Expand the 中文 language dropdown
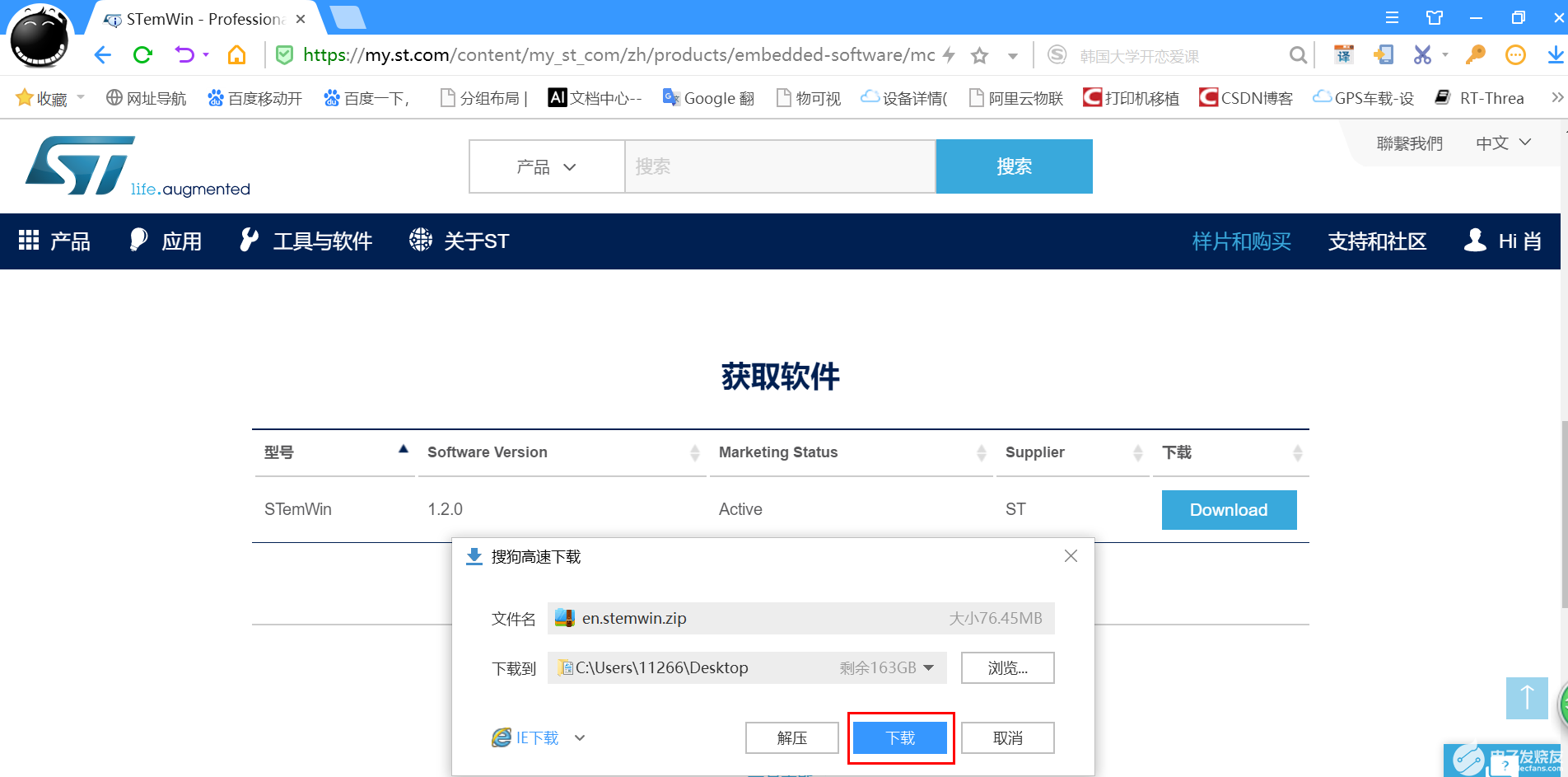This screenshot has width=1568, height=777. [1504, 143]
